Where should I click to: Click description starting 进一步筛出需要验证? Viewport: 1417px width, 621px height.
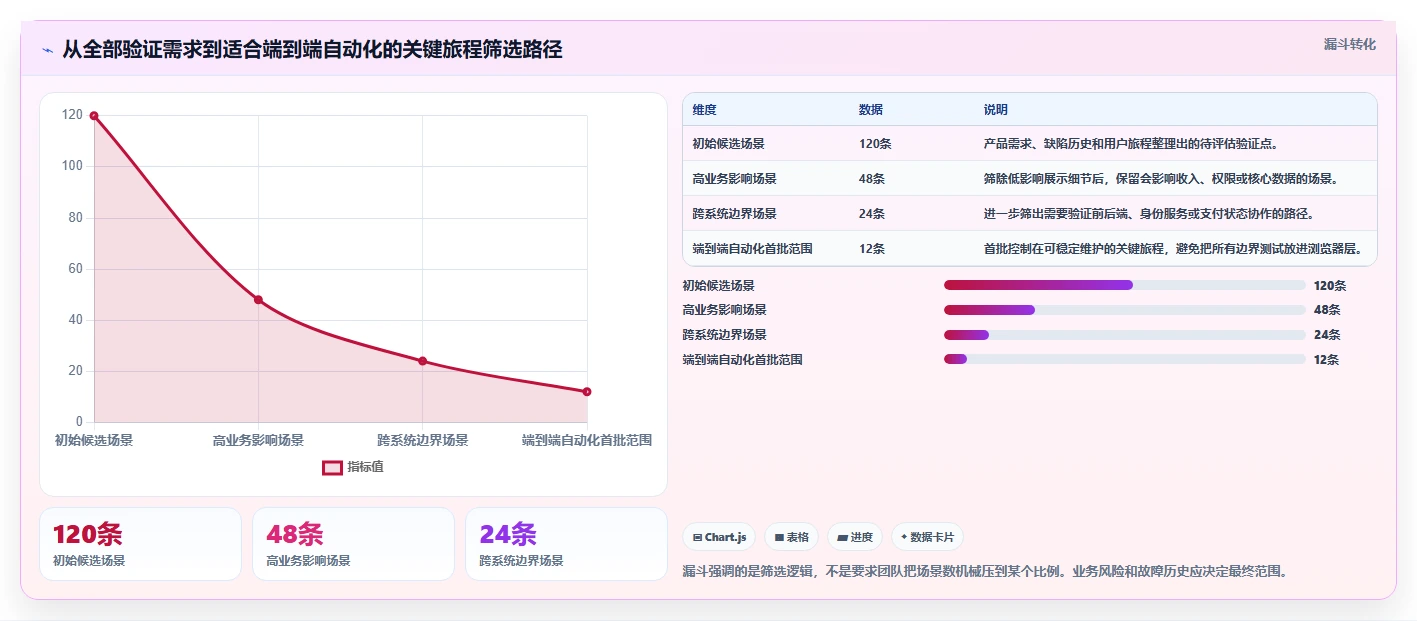coord(1149,214)
